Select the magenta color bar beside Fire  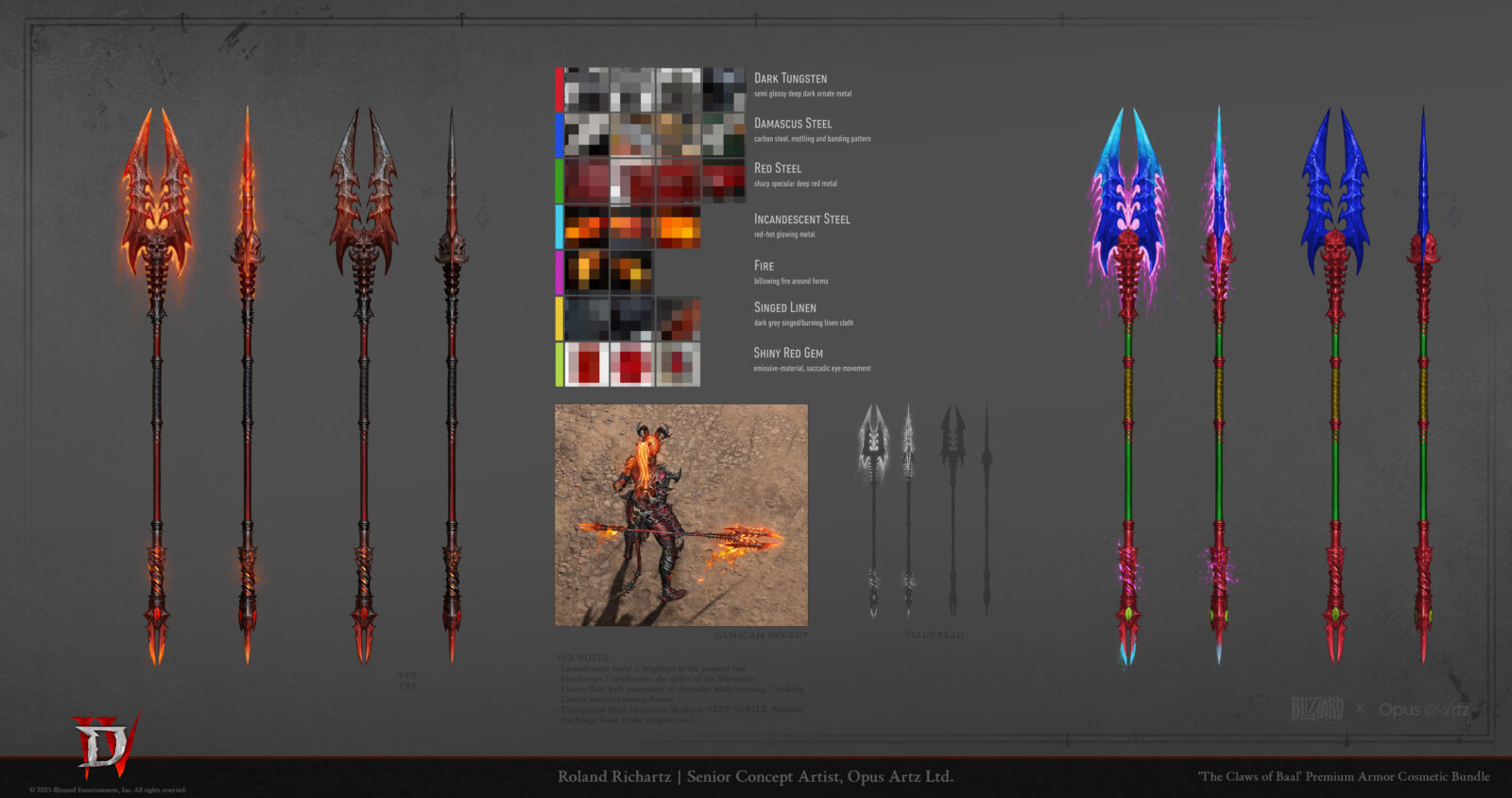coord(559,272)
